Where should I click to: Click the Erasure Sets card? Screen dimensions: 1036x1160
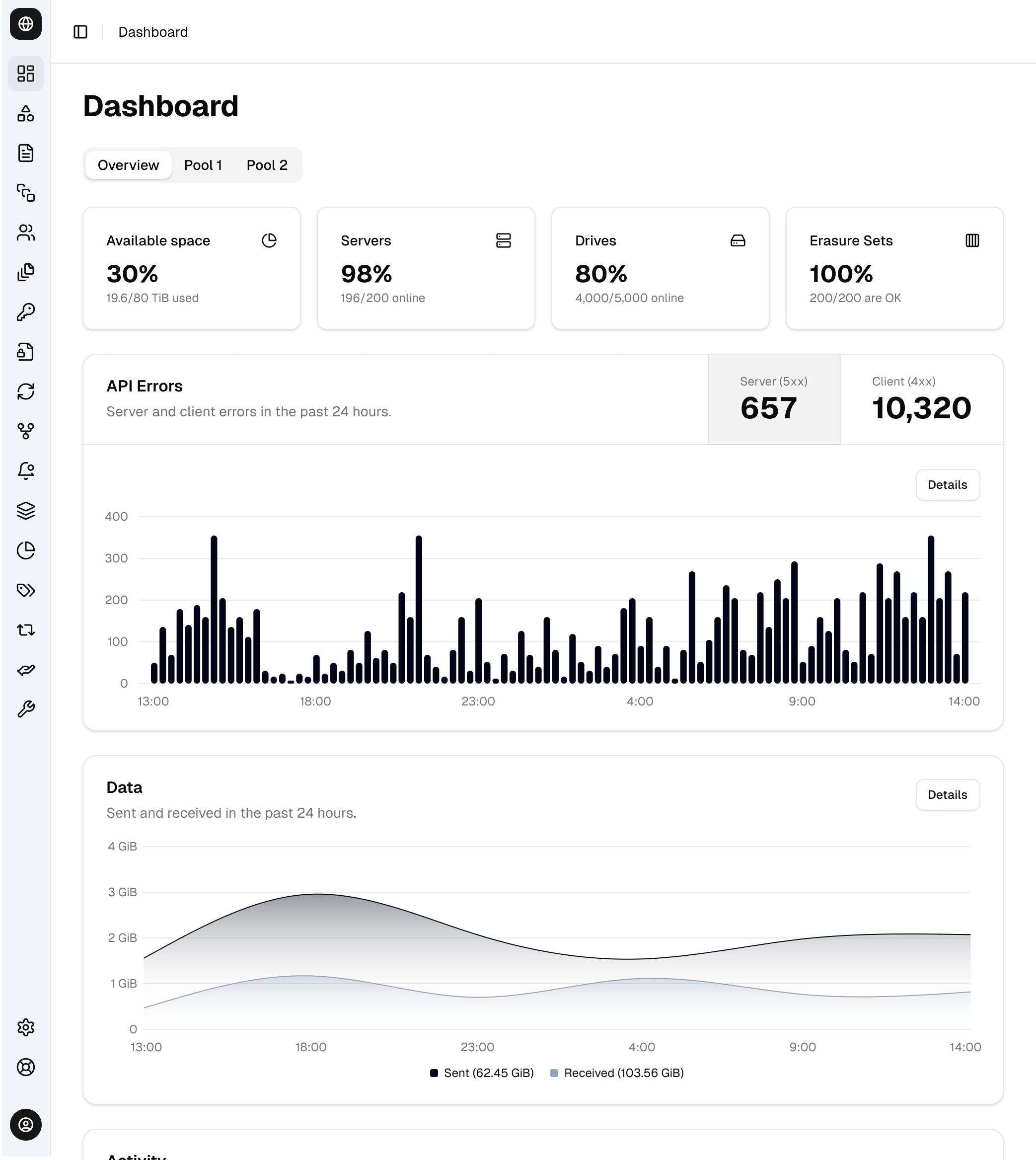pos(895,268)
